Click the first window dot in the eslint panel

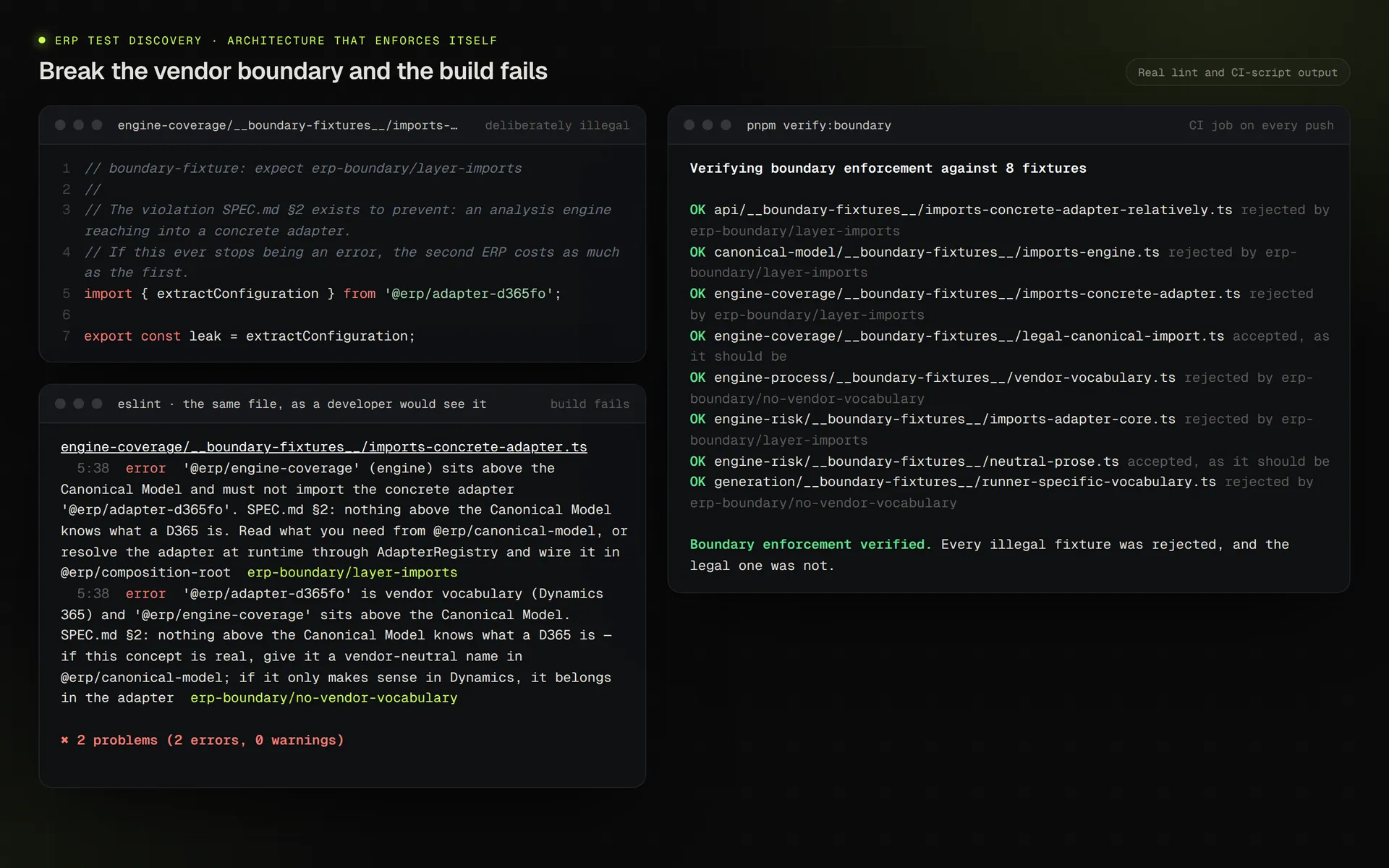60,404
